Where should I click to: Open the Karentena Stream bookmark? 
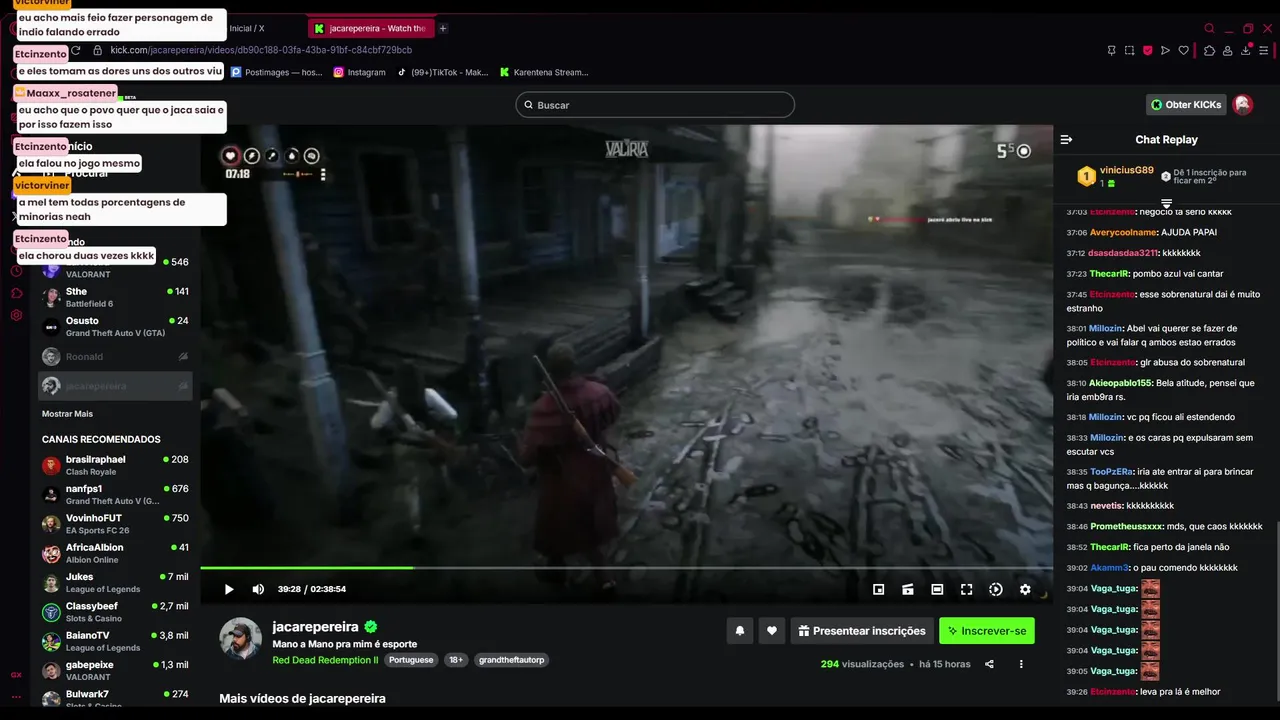[x=544, y=72]
